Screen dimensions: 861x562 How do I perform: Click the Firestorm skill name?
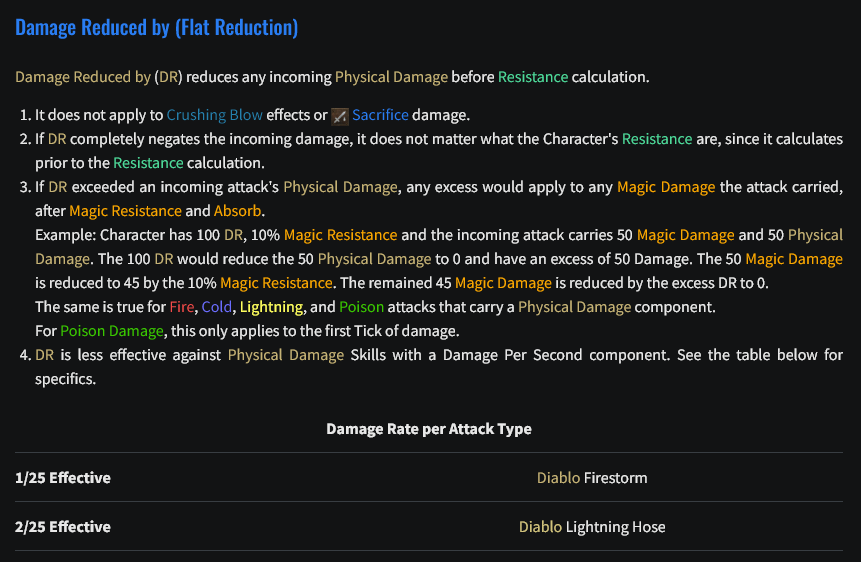point(616,478)
